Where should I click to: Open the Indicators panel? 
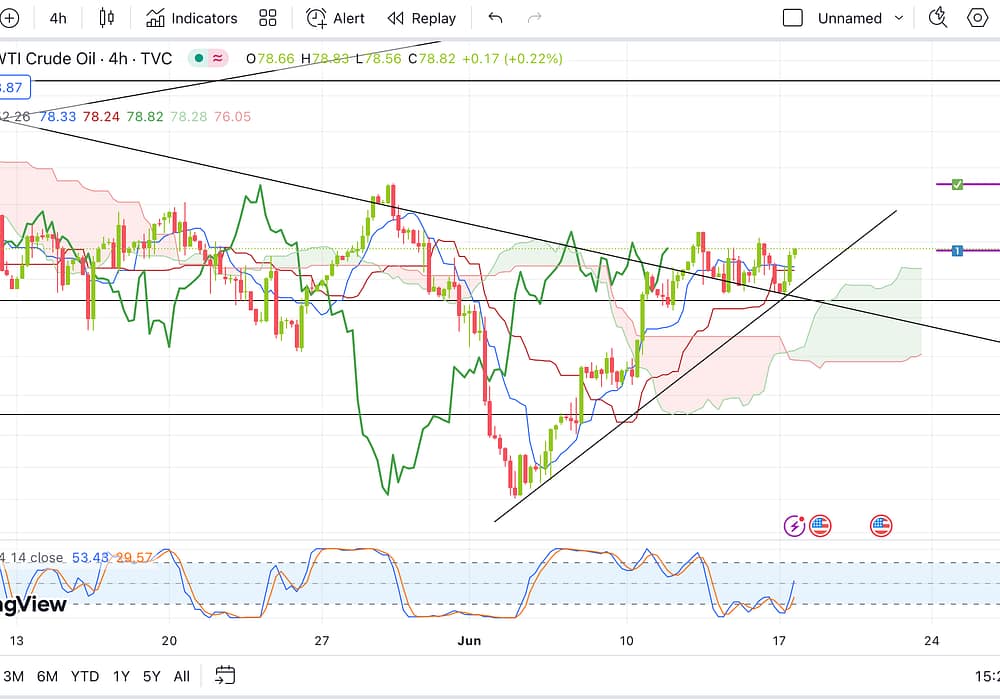tap(191, 18)
